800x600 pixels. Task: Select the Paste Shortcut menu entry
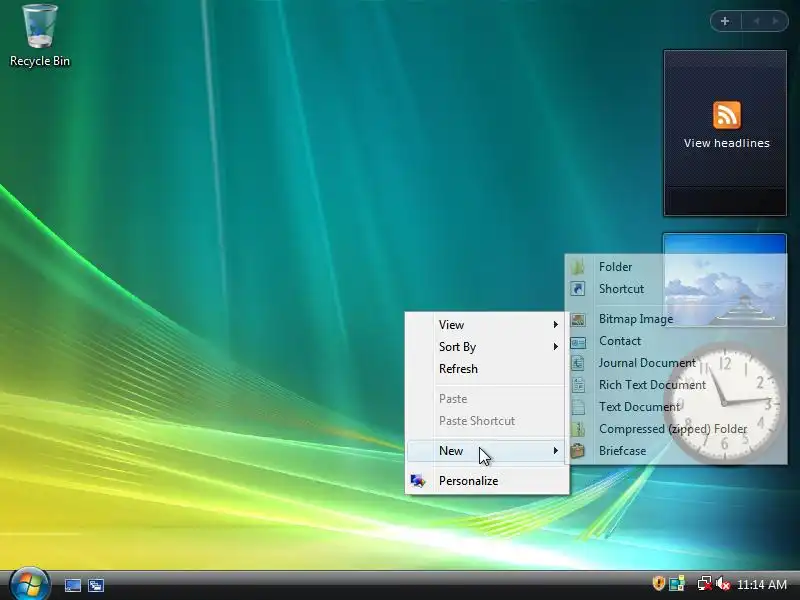[x=487, y=421]
